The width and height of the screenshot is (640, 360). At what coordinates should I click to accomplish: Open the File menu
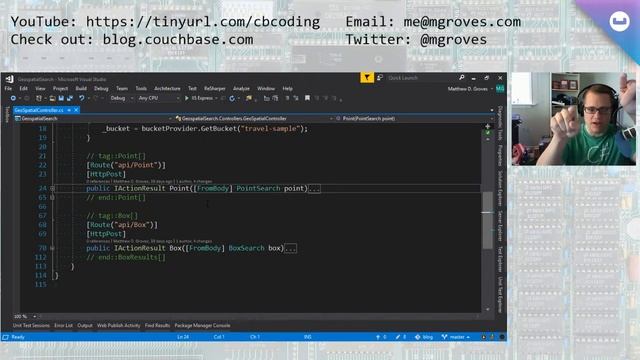tap(8, 89)
